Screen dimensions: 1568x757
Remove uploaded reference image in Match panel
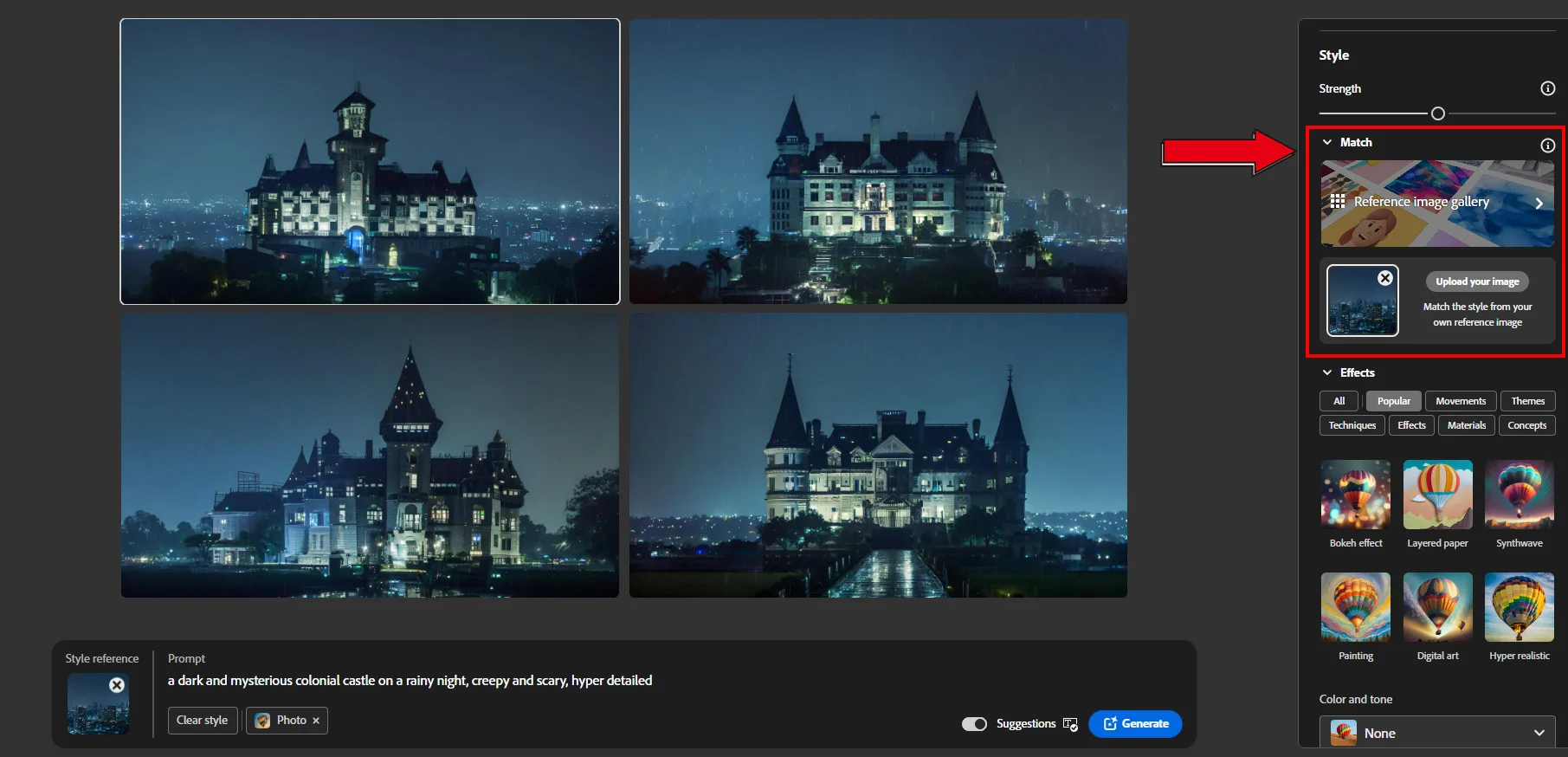coord(1385,278)
